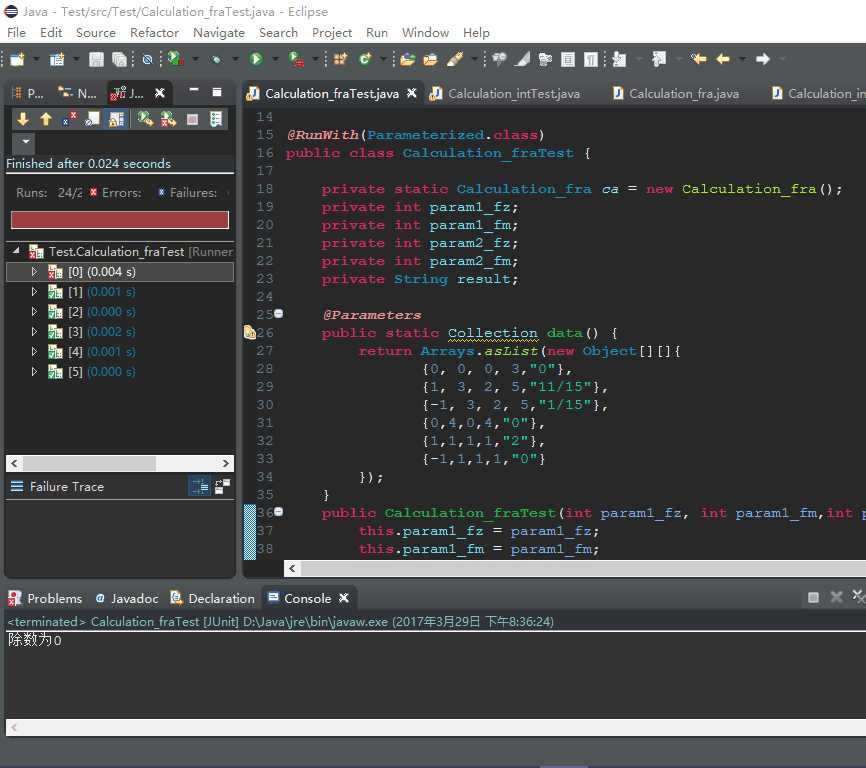Open the JUnit Test Run History icon
Screen dimensions: 866x768
[x=216, y=119]
